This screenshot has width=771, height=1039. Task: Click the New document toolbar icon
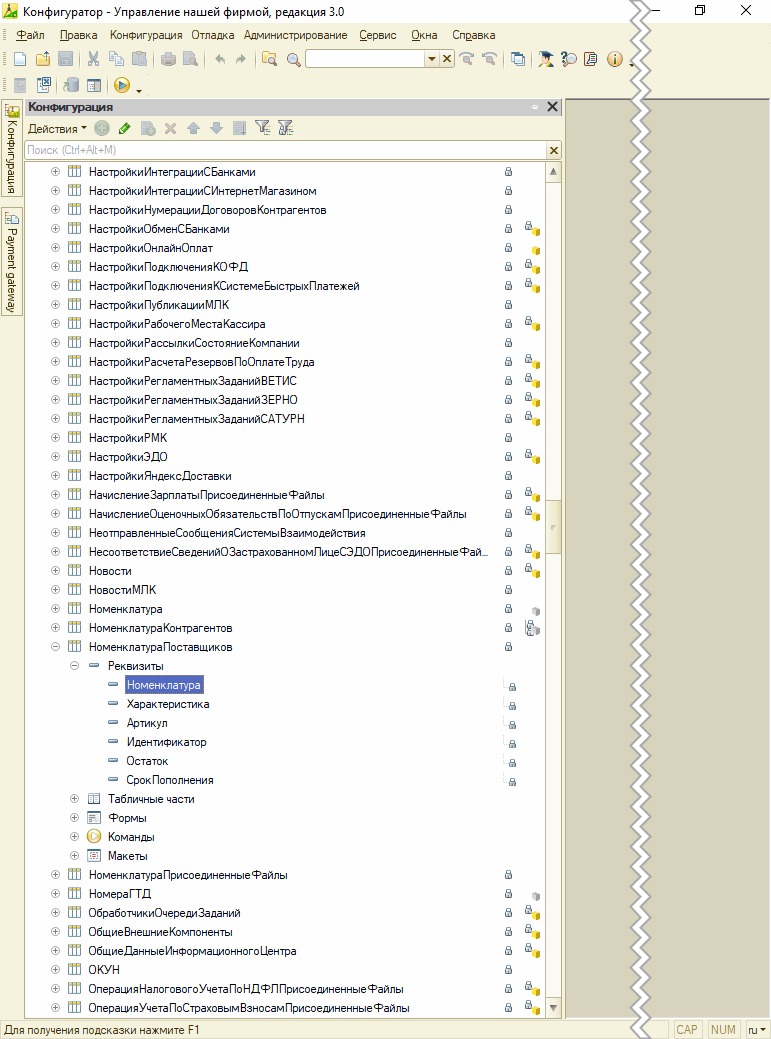[x=19, y=59]
